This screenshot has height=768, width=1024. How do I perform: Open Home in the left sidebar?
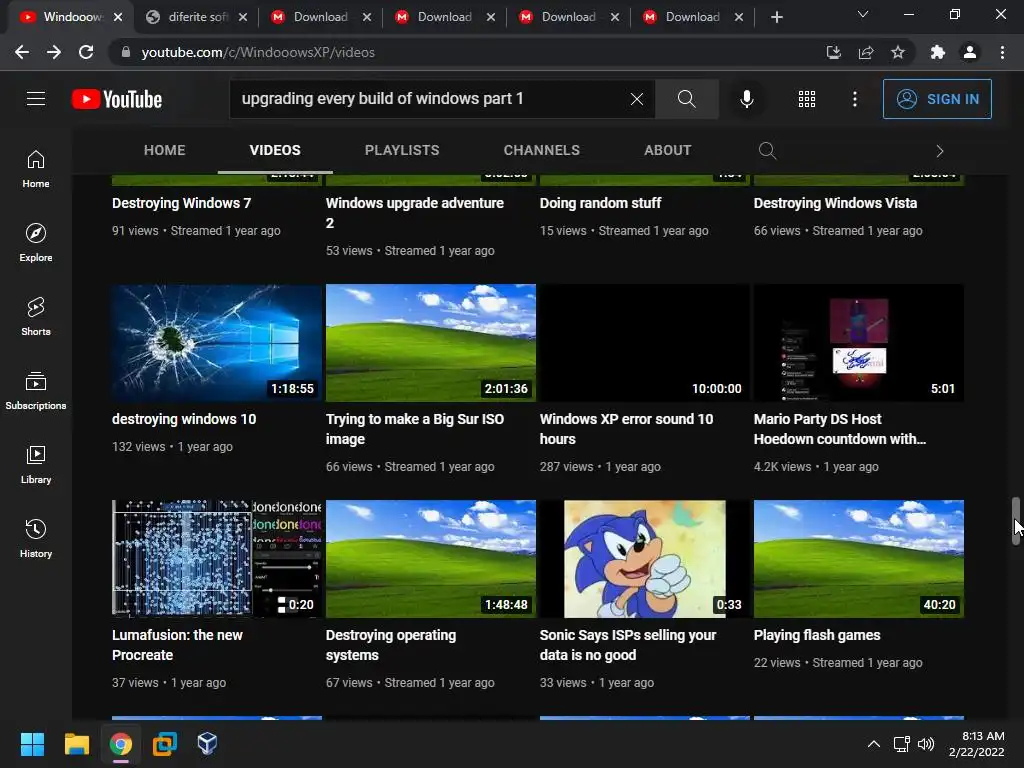(36, 169)
